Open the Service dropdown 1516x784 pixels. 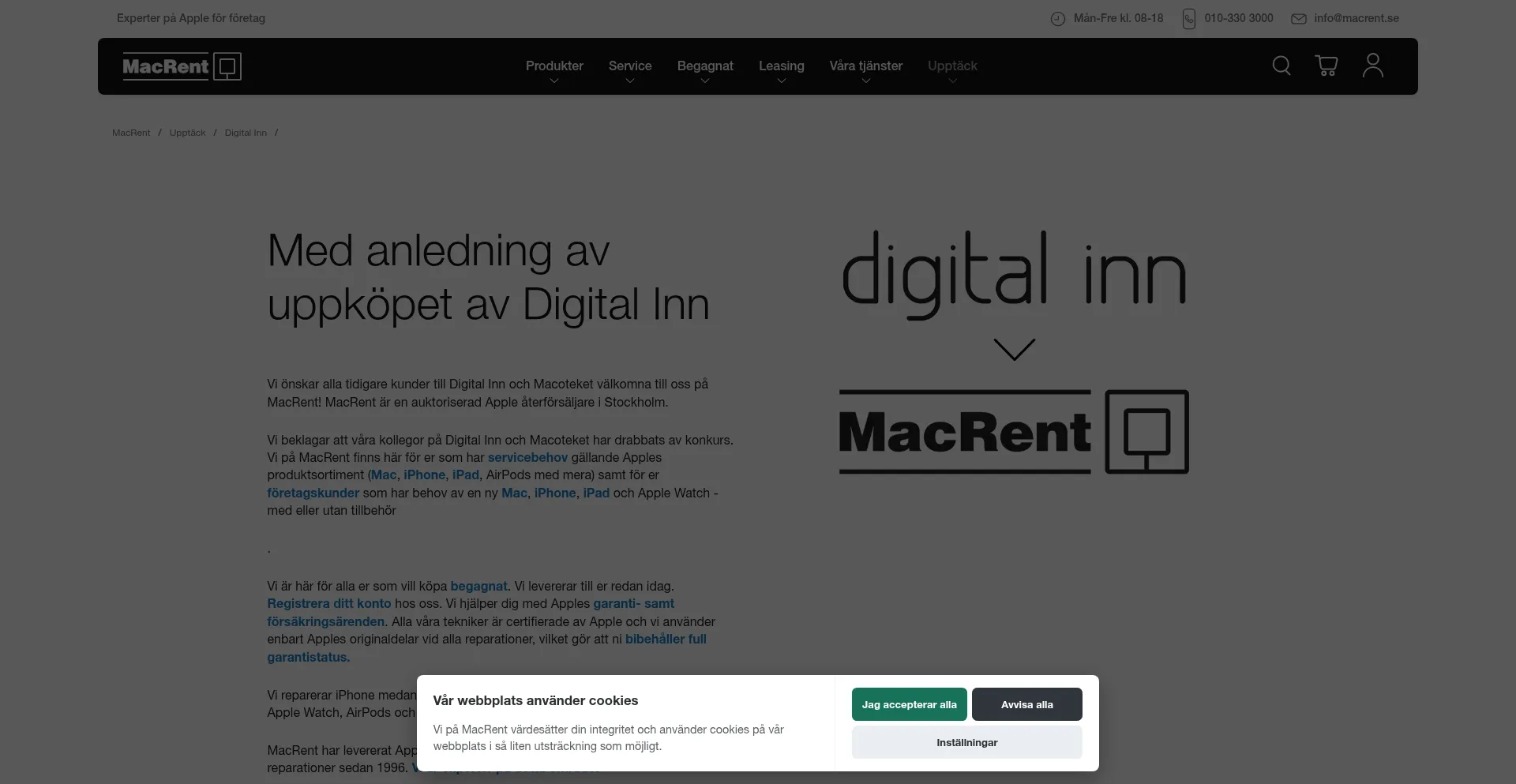[629, 66]
